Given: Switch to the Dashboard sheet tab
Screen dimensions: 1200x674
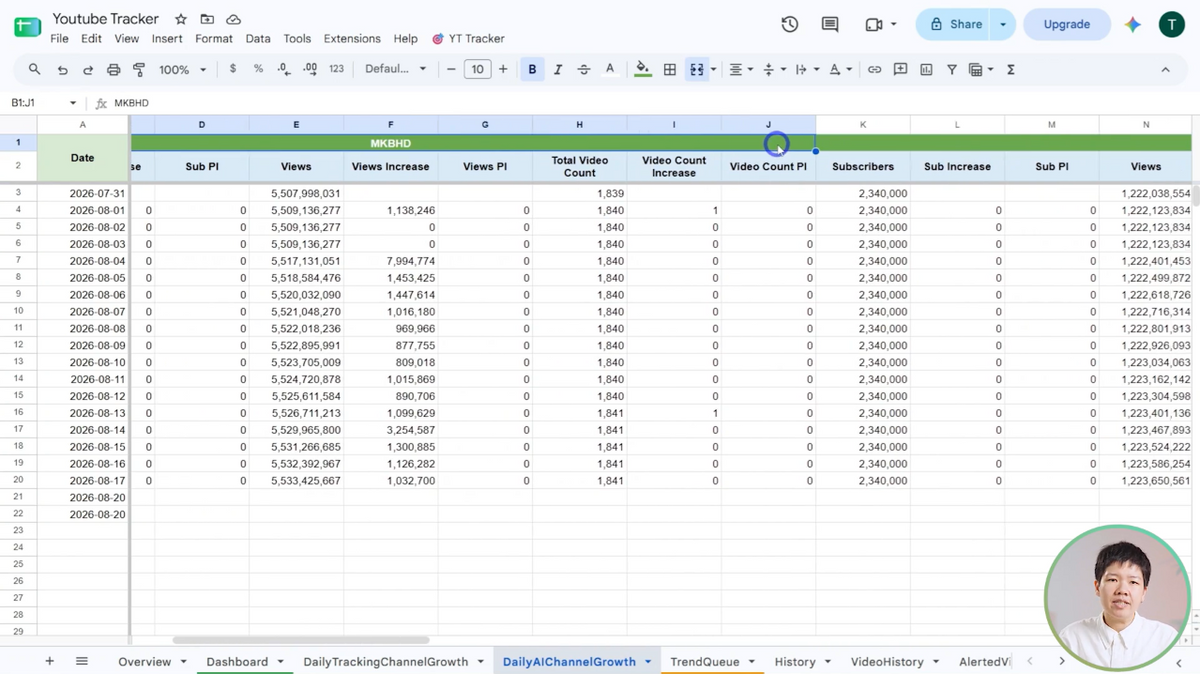Looking at the screenshot, I should pos(237,662).
